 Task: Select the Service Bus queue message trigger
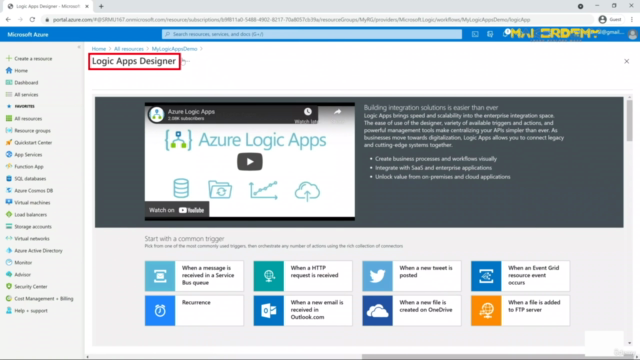(x=194, y=276)
